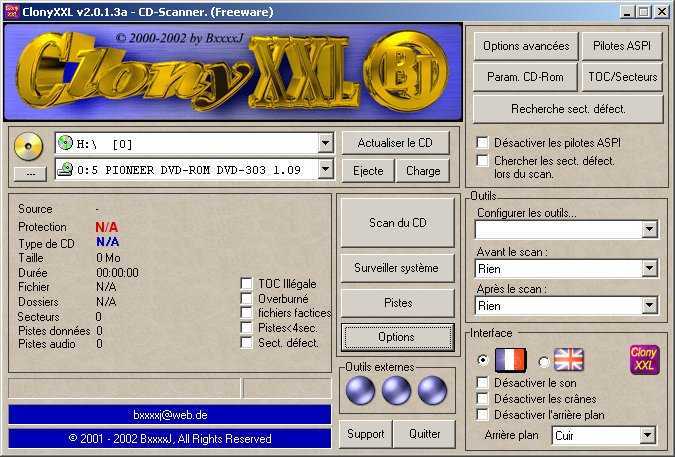Click the Durée 00:00:00 value
The height and width of the screenshot is (457, 675).
tap(117, 273)
